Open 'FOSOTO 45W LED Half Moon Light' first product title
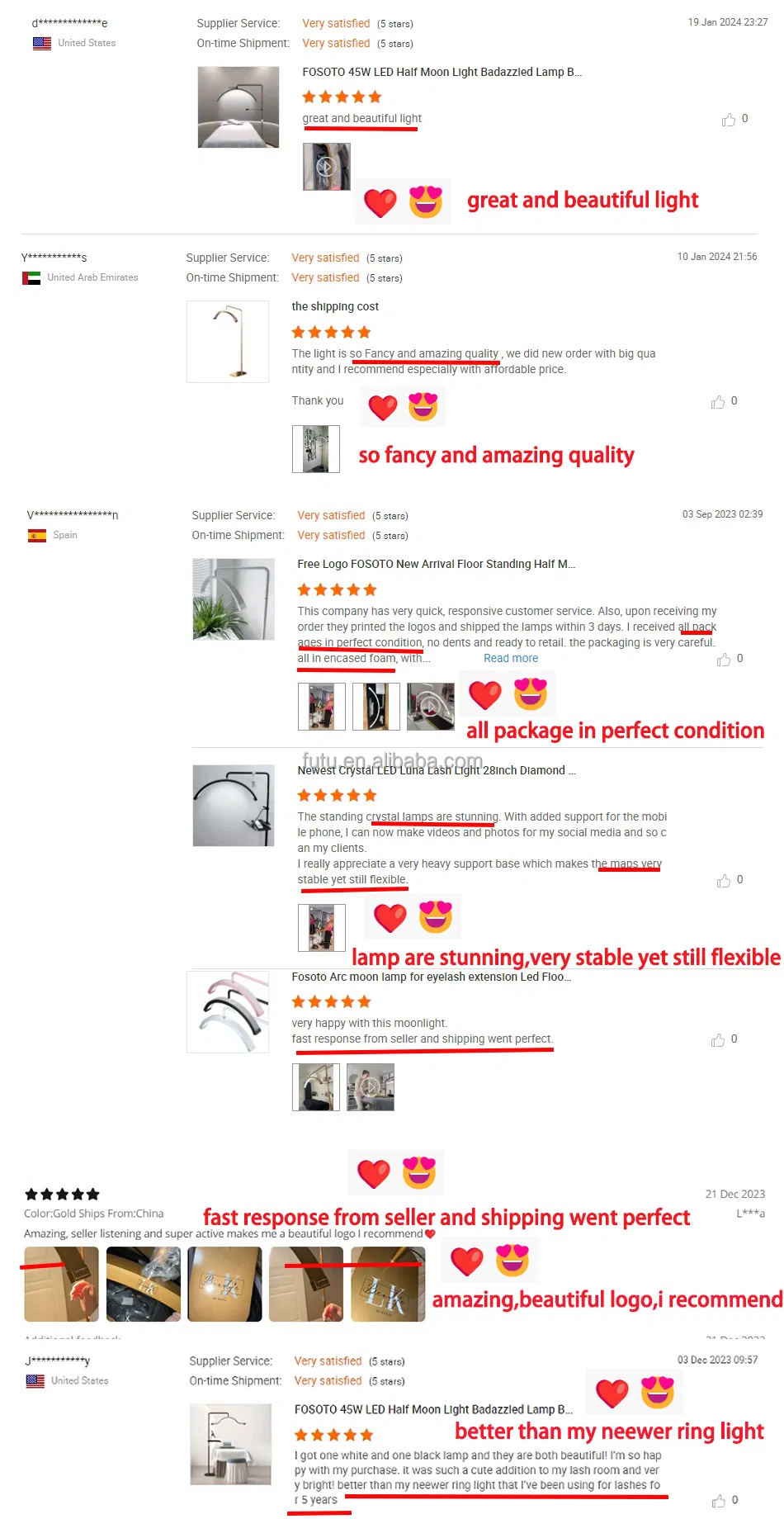Screen dimensions: 784x1519 point(442,72)
